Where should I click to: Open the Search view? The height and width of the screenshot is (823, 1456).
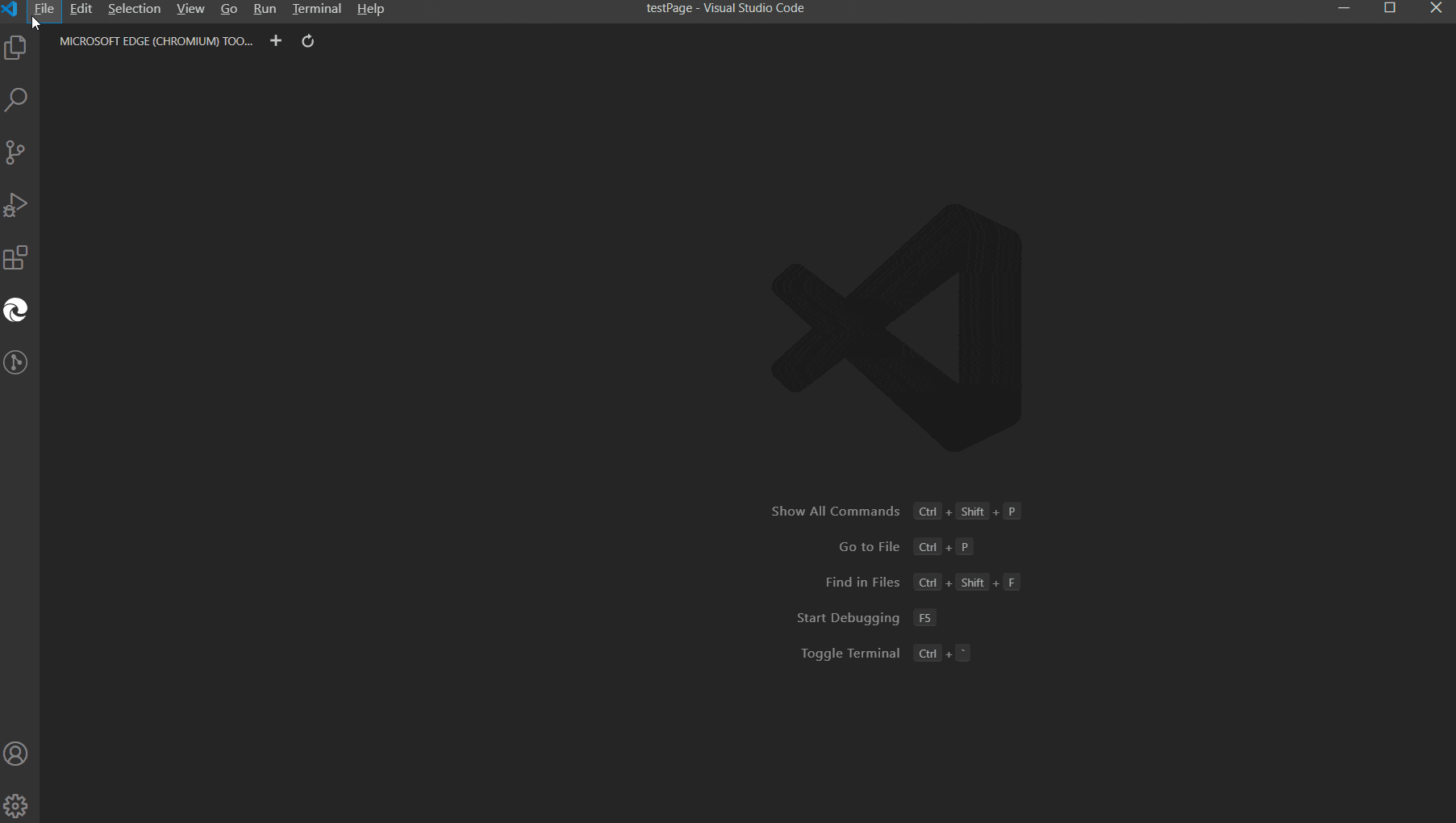(x=16, y=100)
